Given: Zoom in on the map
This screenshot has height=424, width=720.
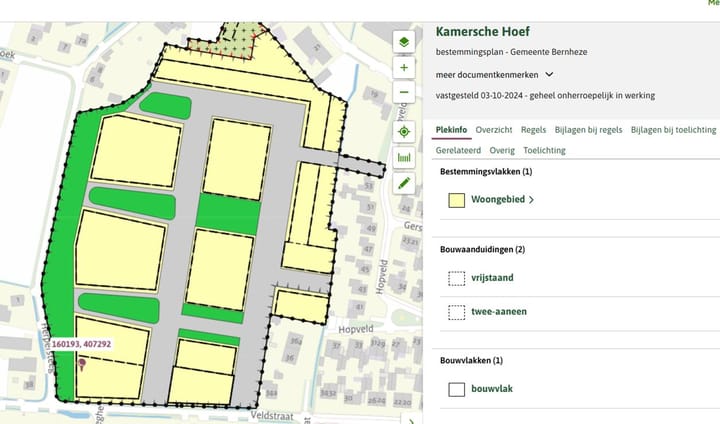Looking at the screenshot, I should (x=404, y=68).
